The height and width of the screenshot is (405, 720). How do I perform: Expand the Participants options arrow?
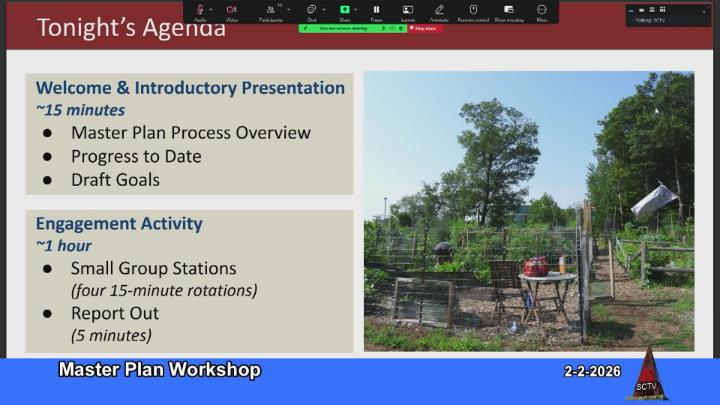pos(288,10)
